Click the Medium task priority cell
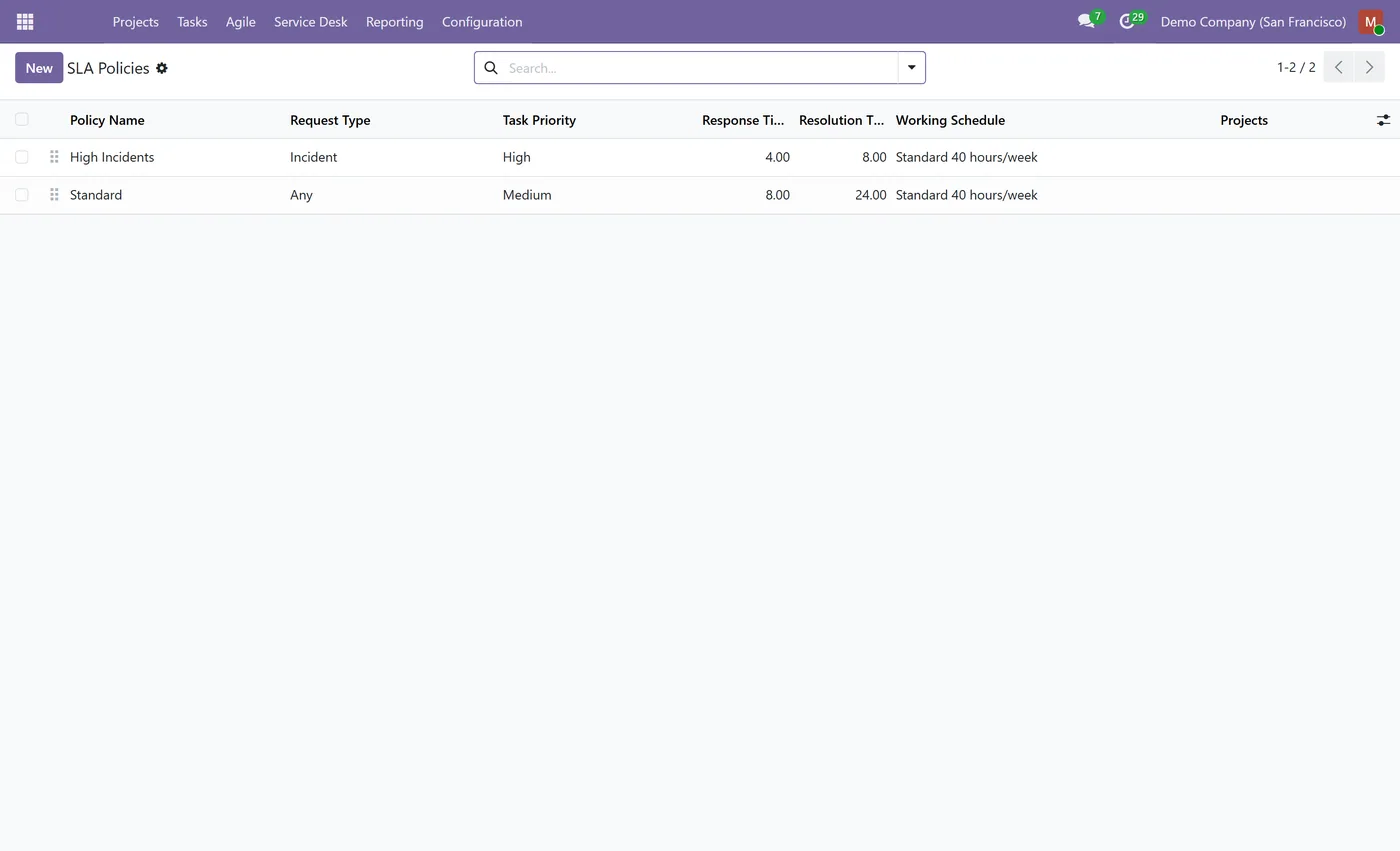This screenshot has height=851, width=1400. tap(527, 195)
